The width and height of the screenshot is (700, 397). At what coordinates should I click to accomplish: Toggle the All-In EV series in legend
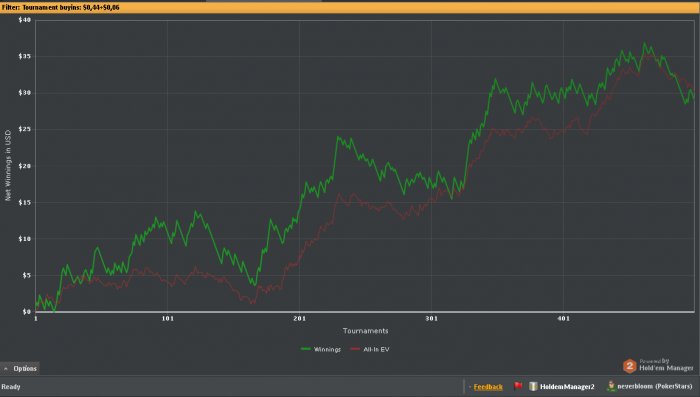point(376,349)
